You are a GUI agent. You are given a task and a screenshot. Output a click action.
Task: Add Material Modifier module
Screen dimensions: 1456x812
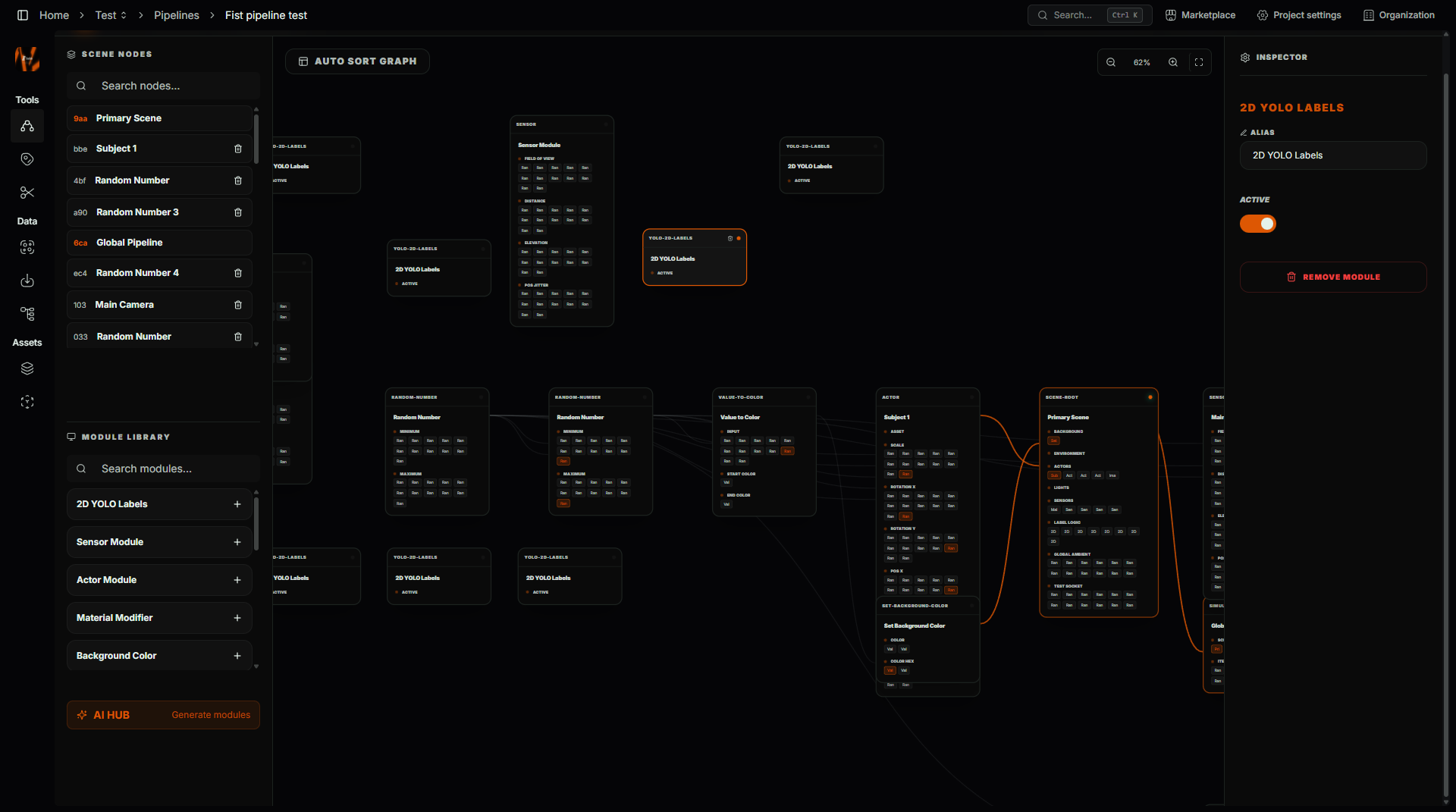[x=237, y=618]
